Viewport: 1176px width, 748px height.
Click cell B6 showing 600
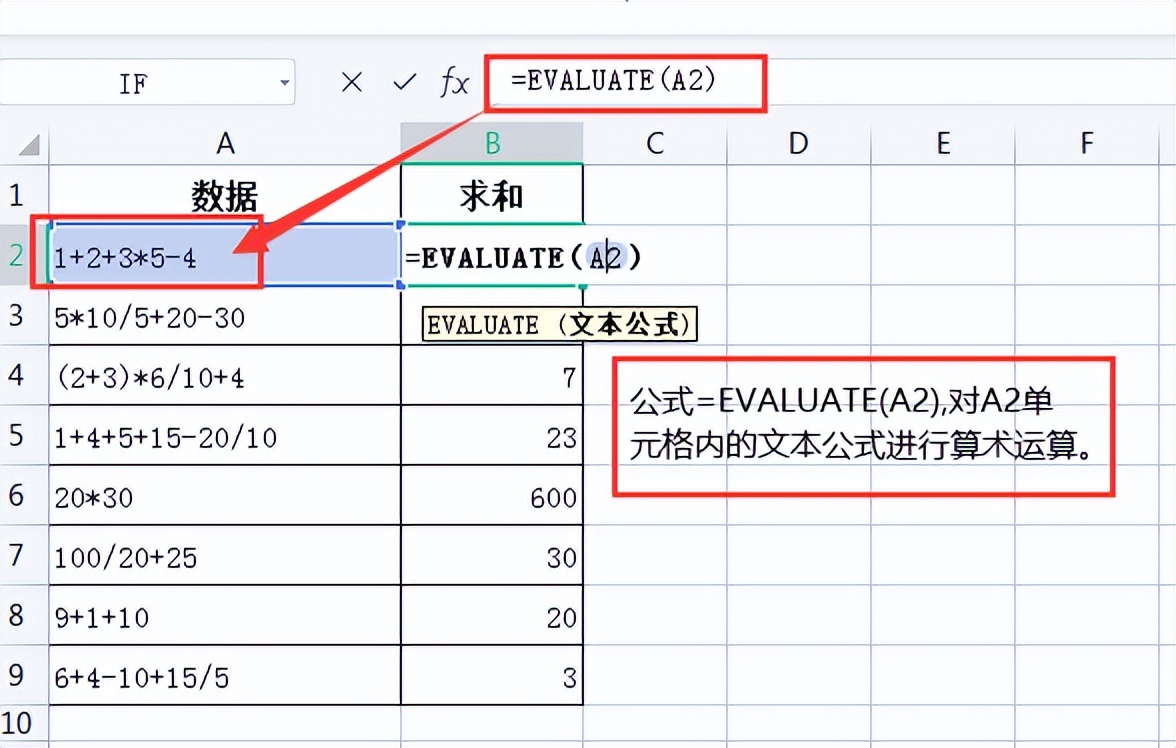(x=492, y=497)
